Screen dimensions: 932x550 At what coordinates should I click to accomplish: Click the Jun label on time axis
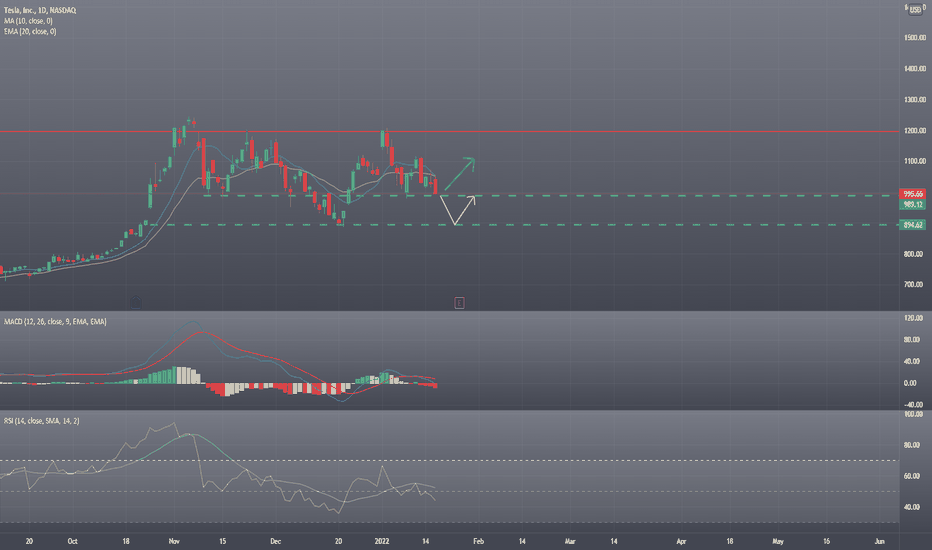[880, 541]
